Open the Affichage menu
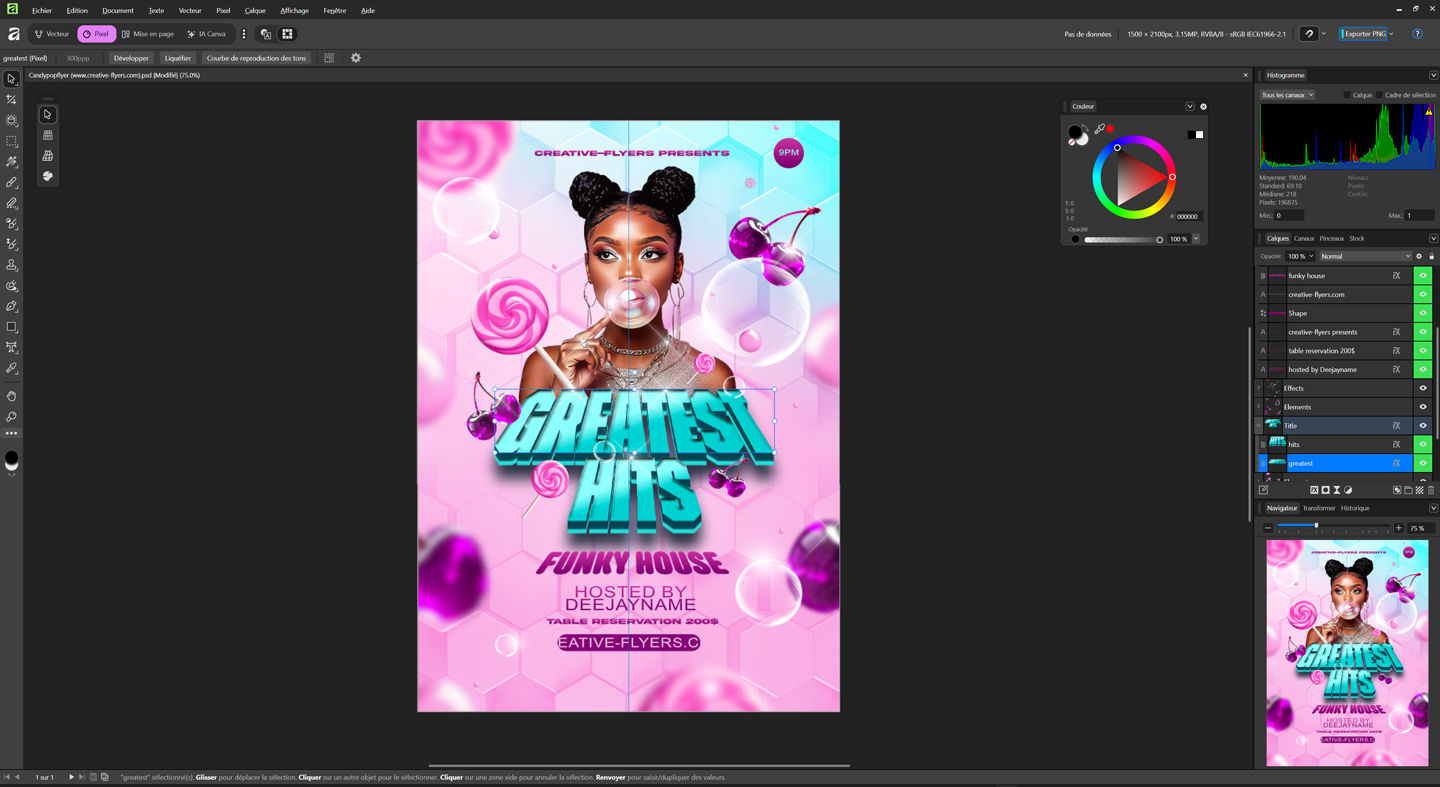This screenshot has height=787, width=1440. (295, 10)
